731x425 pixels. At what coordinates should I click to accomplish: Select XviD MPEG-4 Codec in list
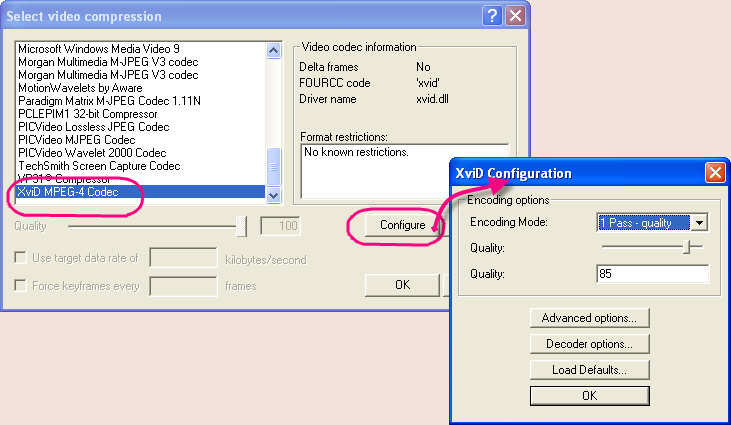[140, 192]
